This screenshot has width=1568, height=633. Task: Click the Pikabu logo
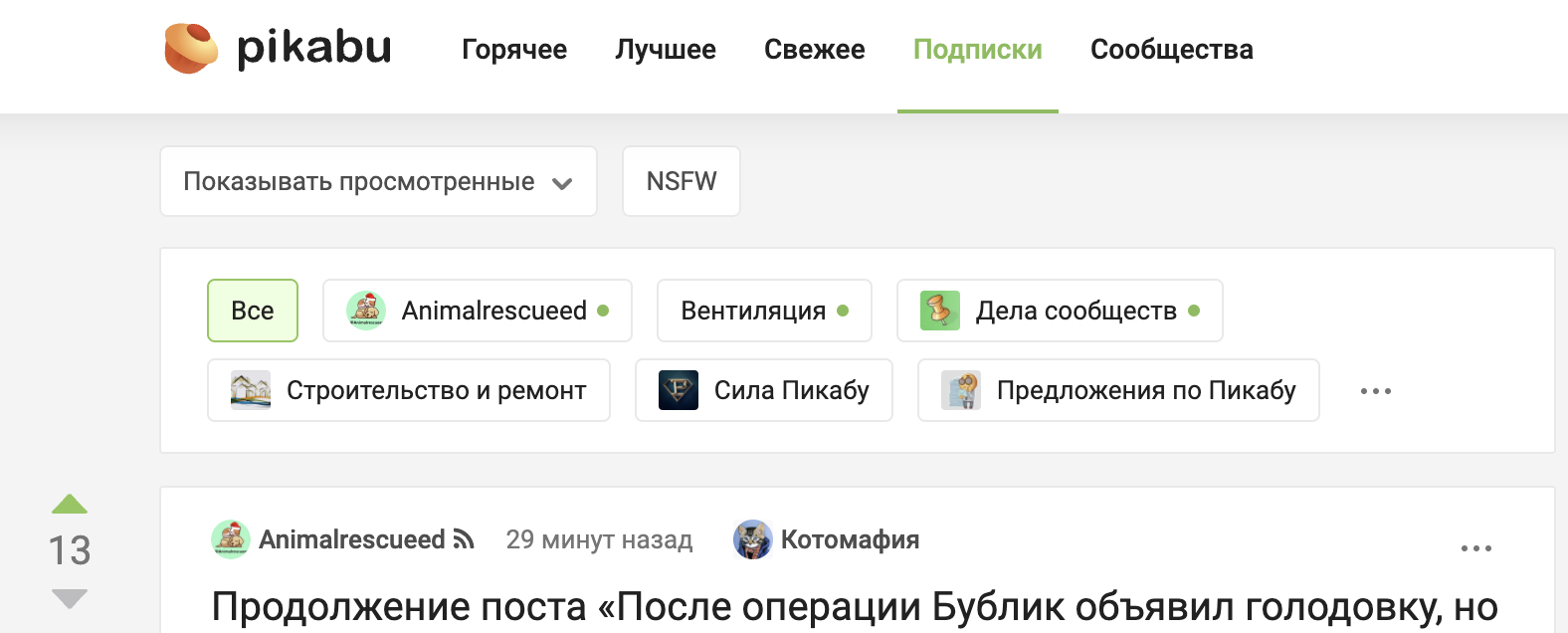click(x=278, y=48)
